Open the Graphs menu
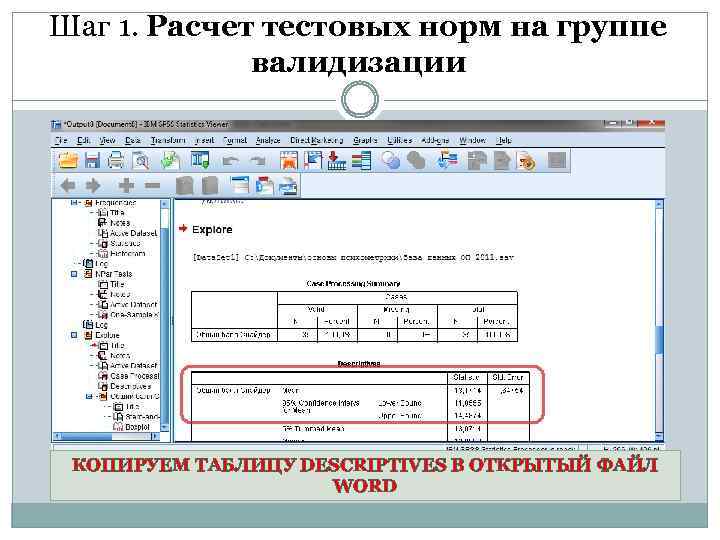Viewport: 720px width, 540px height. pos(365,141)
